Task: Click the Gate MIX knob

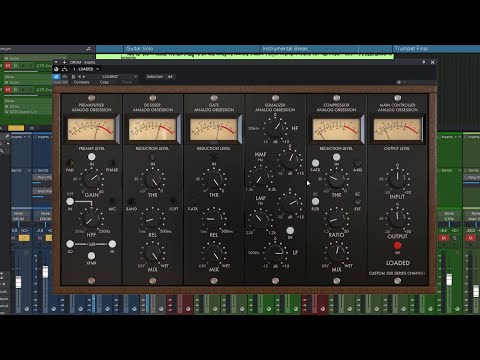Action: pyautogui.click(x=214, y=254)
